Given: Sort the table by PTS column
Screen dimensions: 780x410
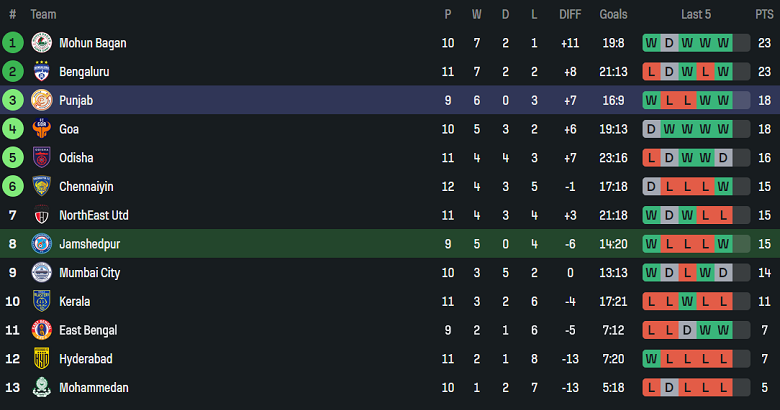Looking at the screenshot, I should click(x=764, y=14).
